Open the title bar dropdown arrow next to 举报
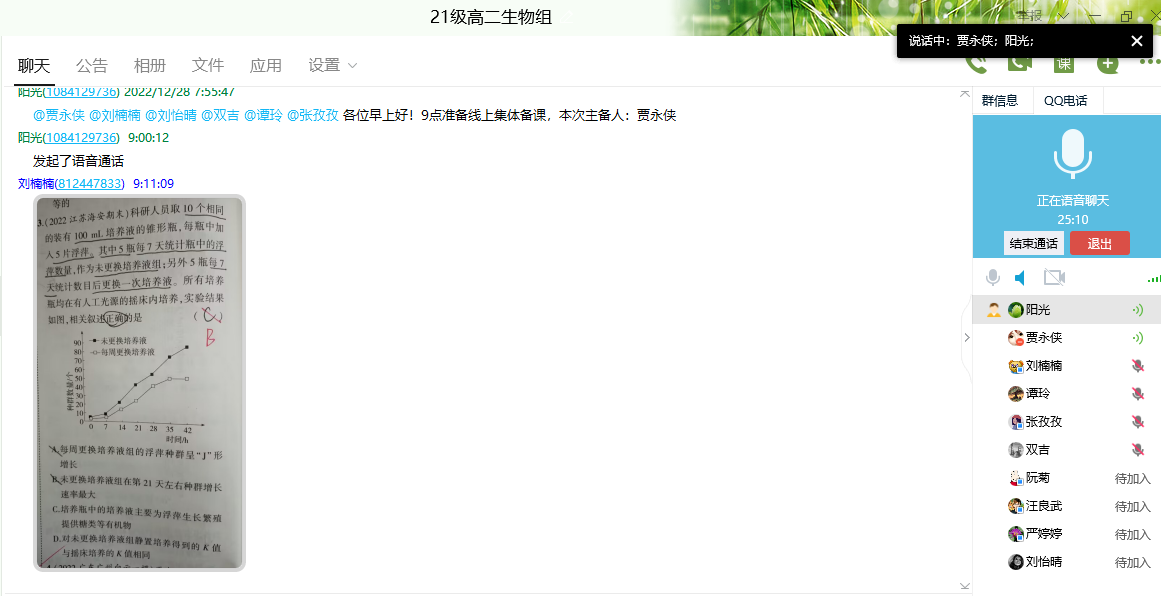The width and height of the screenshot is (1161, 596). tap(1064, 16)
